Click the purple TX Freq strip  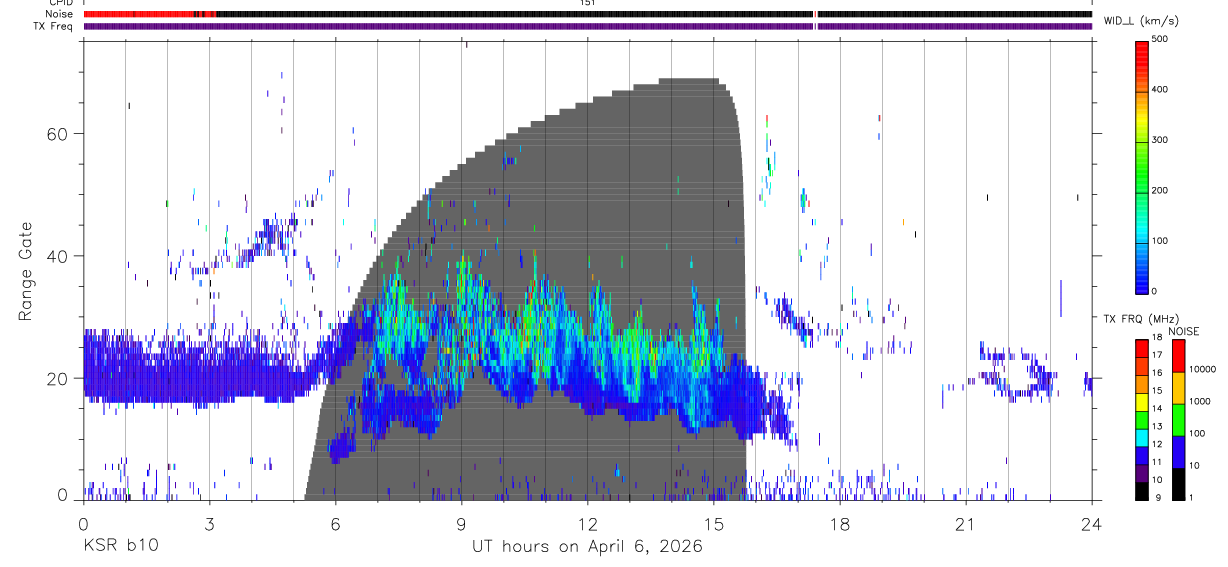(x=587, y=26)
